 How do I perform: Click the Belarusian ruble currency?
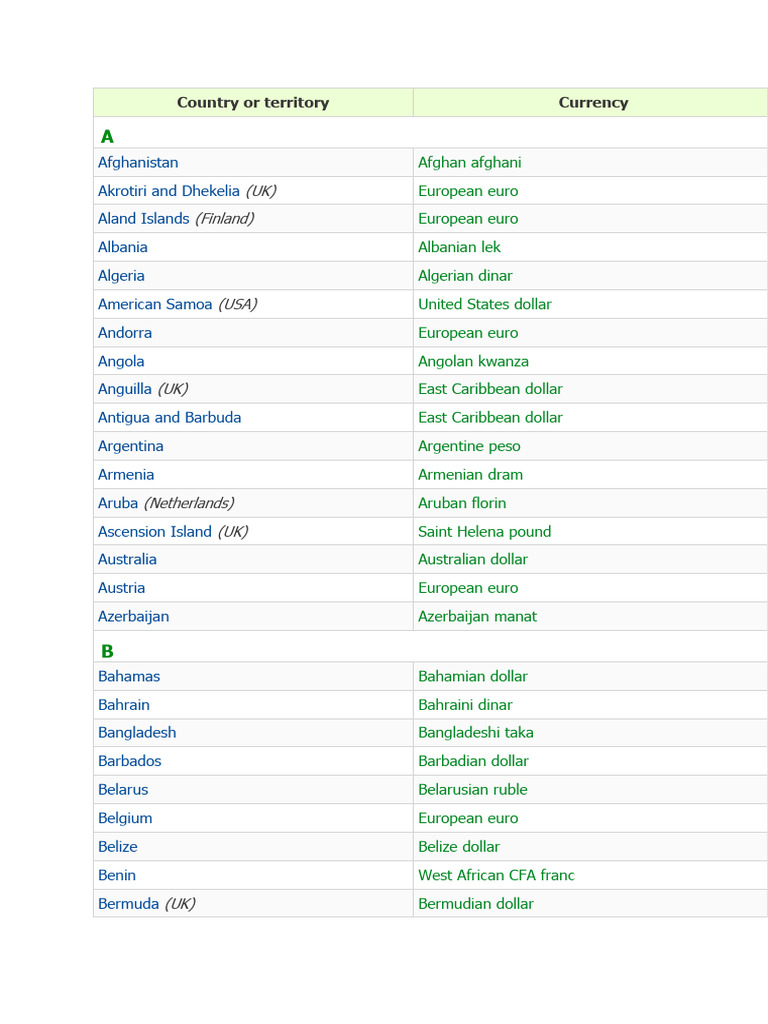click(473, 790)
